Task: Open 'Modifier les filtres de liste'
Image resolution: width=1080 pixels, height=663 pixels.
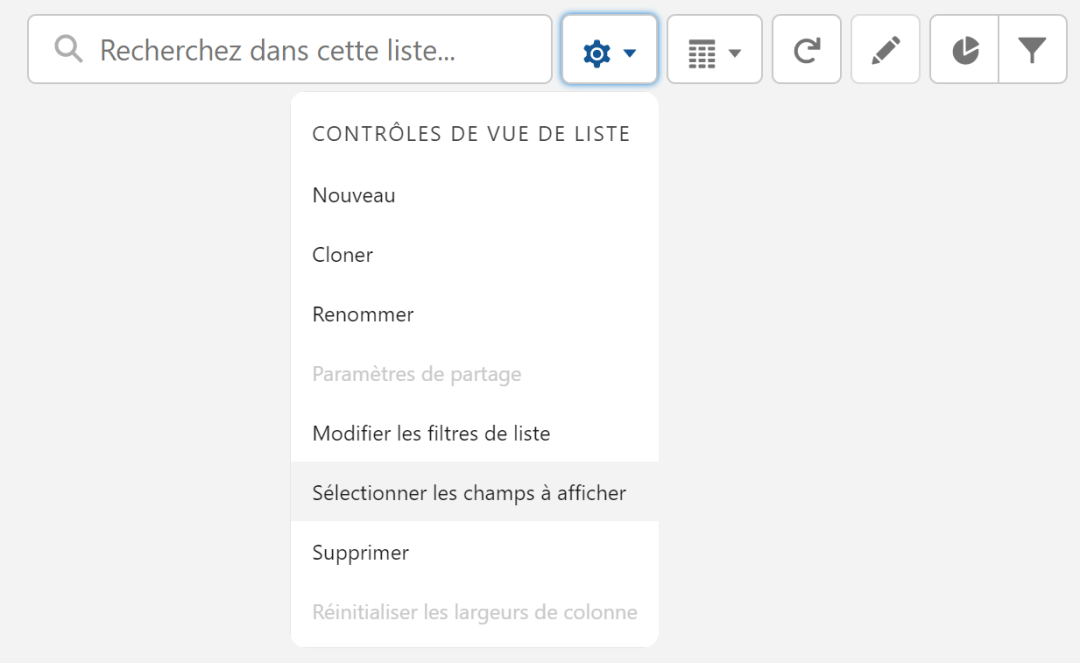Action: tap(475, 434)
